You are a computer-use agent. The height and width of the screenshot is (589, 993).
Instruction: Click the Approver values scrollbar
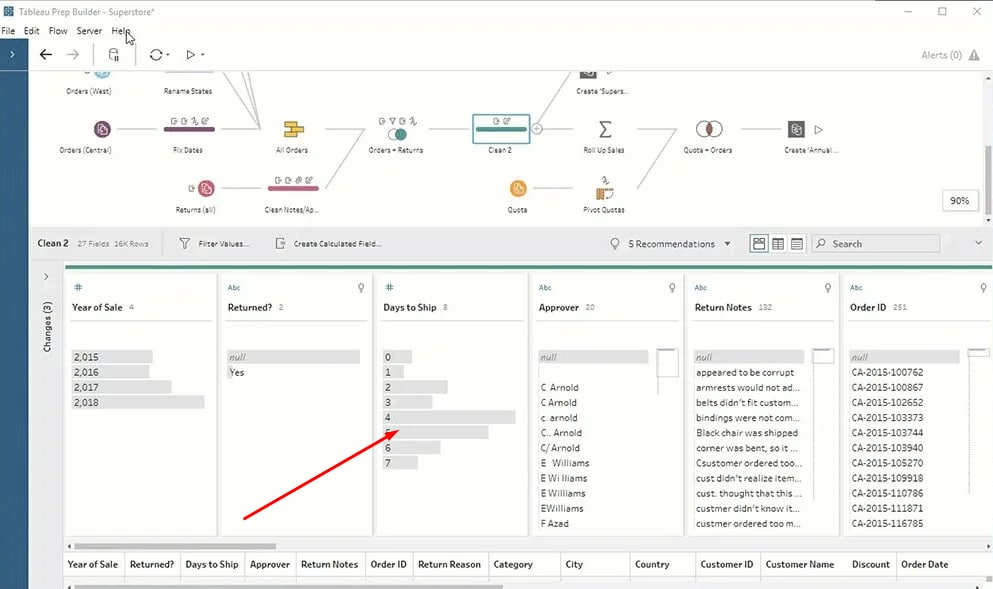pyautogui.click(x=667, y=363)
